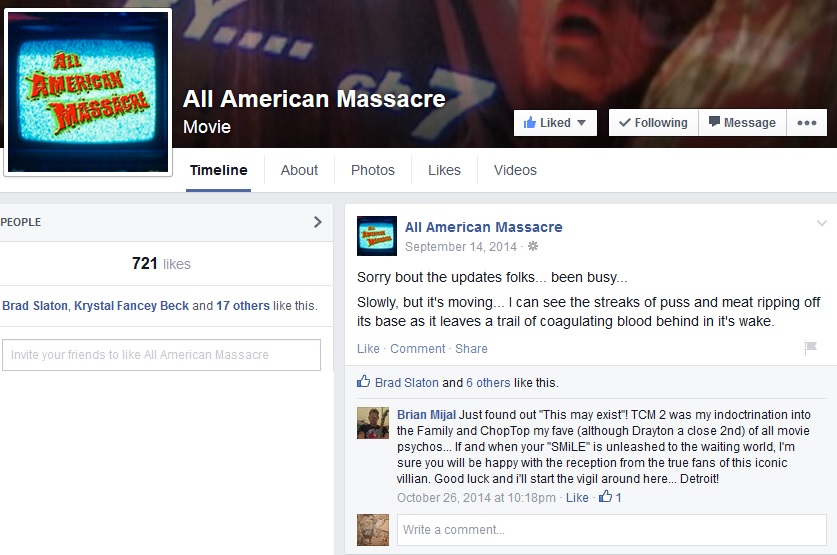The width and height of the screenshot is (837, 555).
Task: Expand the PEOPLE section chevron
Action: [x=318, y=222]
